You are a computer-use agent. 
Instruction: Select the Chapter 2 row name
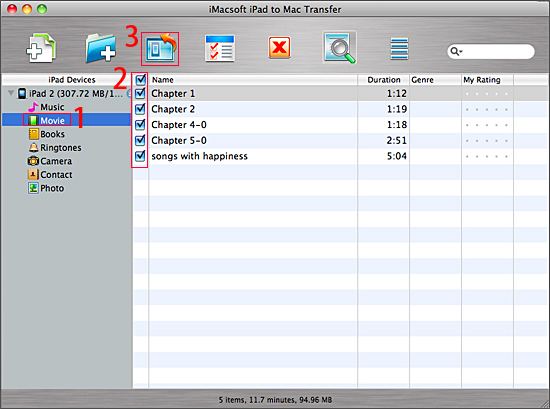pos(173,109)
